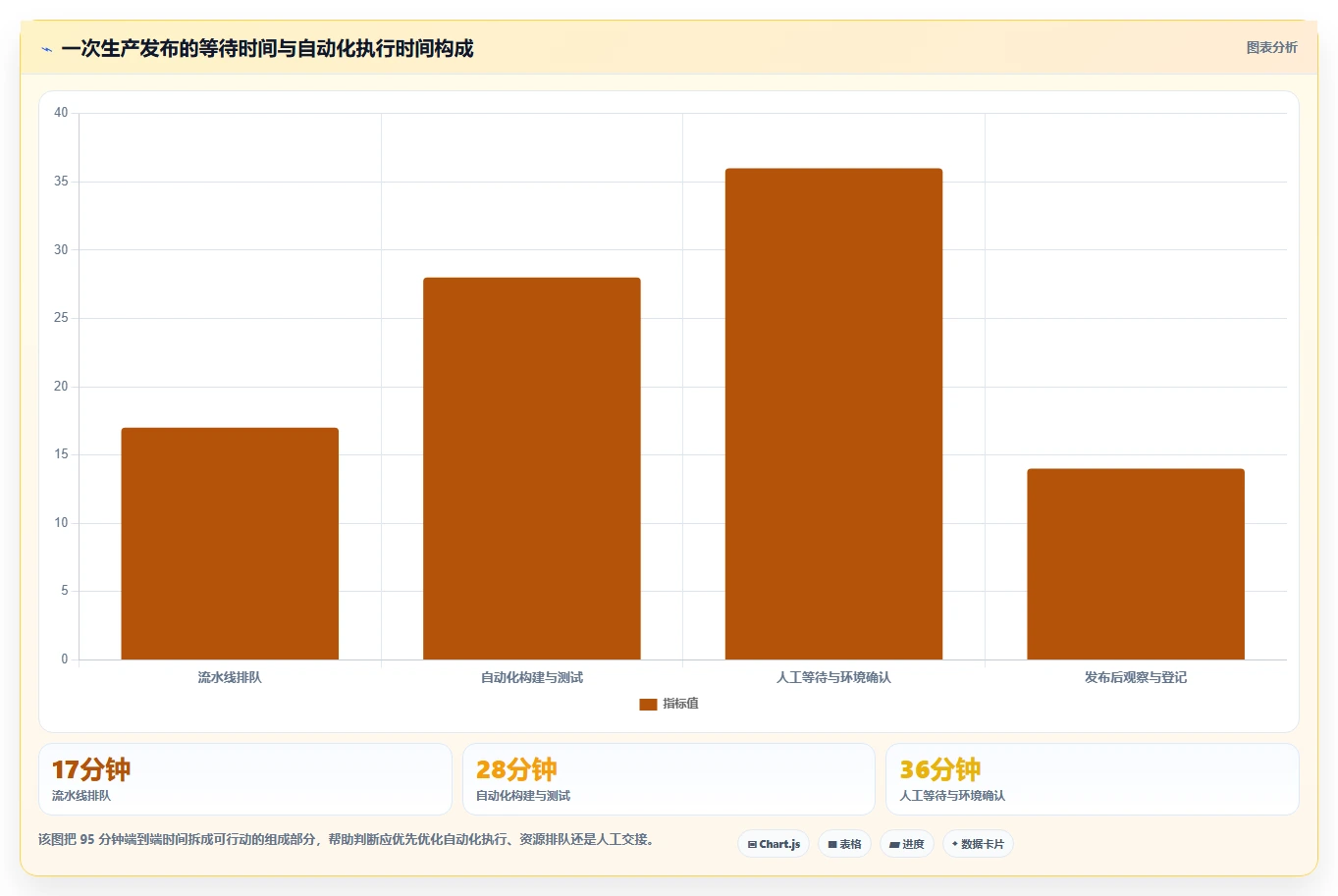Click the y-axis value 35

pos(61,182)
